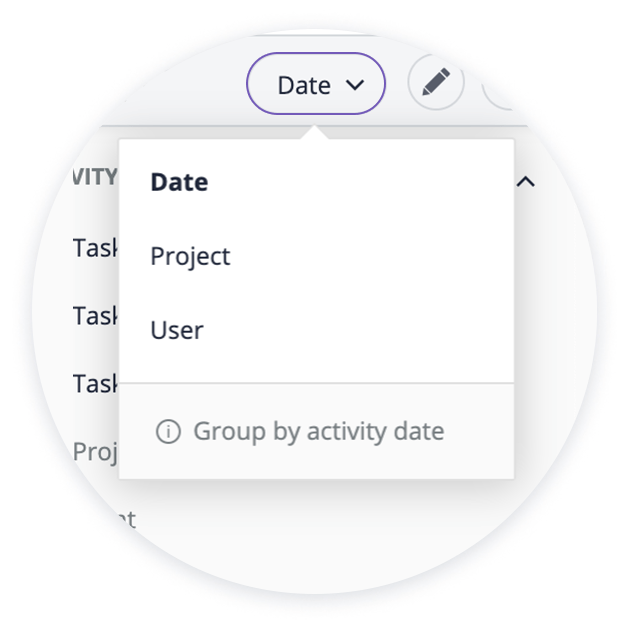Click the Group by activity date hint text
627x627 pixels.
click(x=319, y=431)
